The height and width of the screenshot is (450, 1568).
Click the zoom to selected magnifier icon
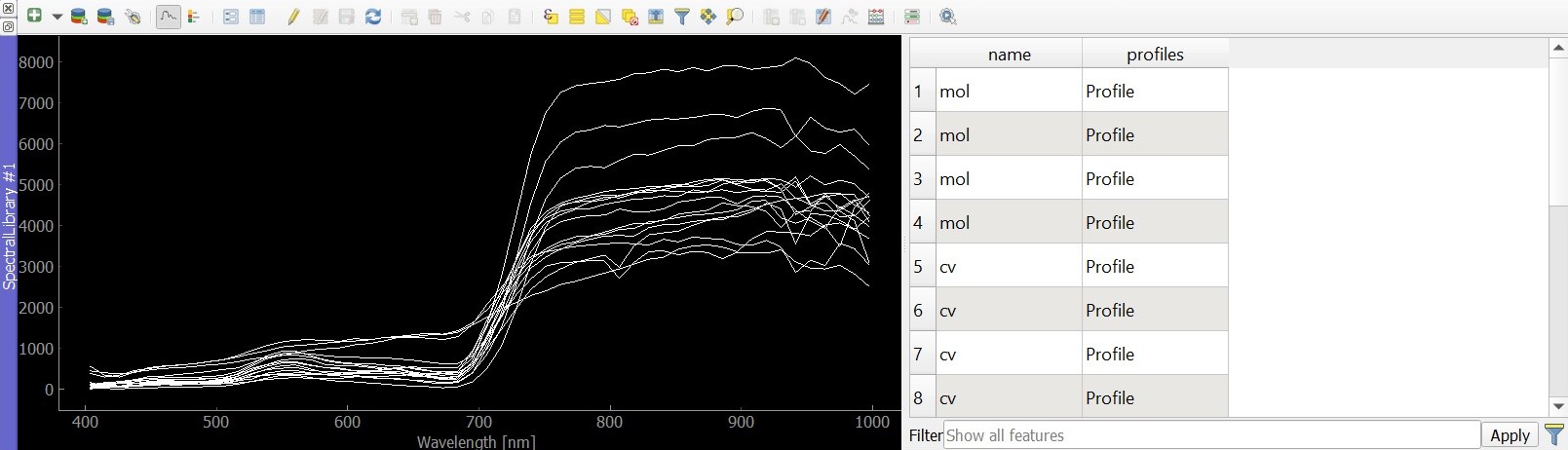735,17
